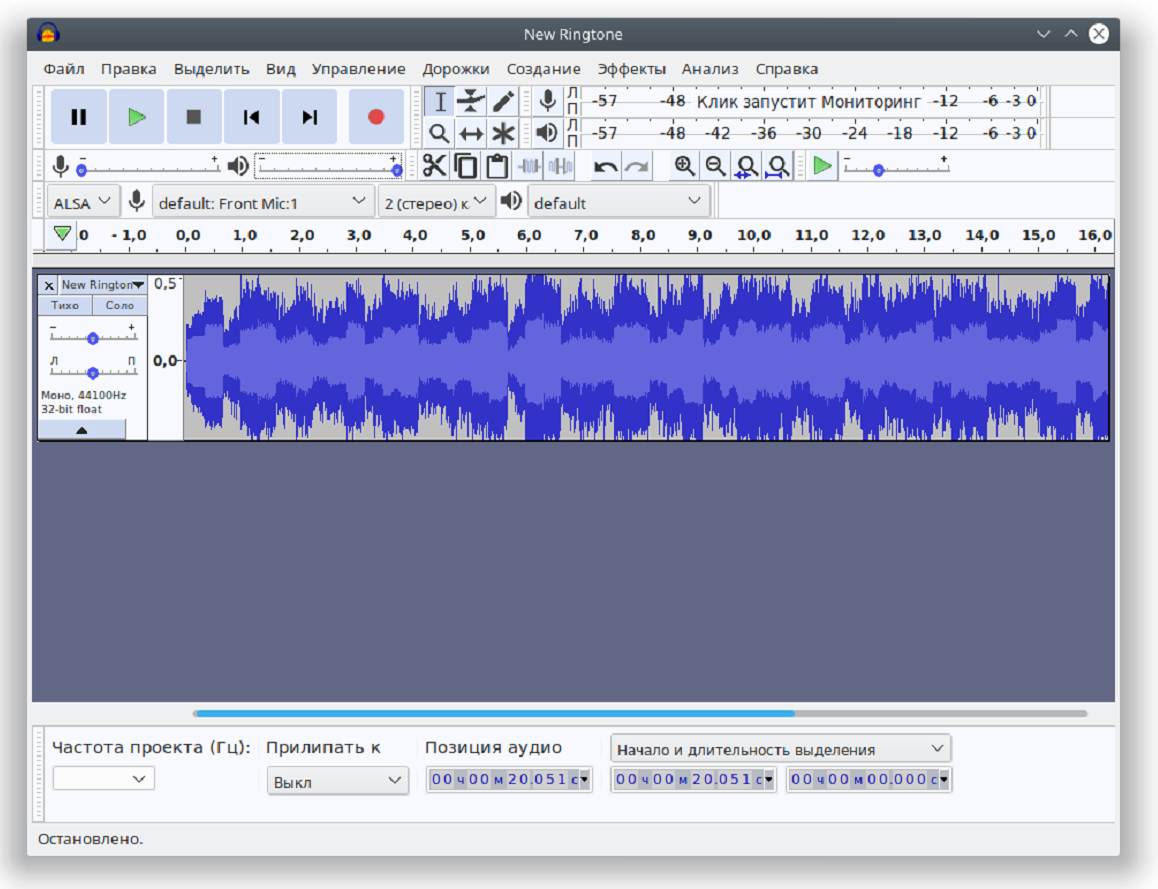1158x889 pixels.
Task: Click the Zoom In magnifier icon
Action: pos(684,166)
